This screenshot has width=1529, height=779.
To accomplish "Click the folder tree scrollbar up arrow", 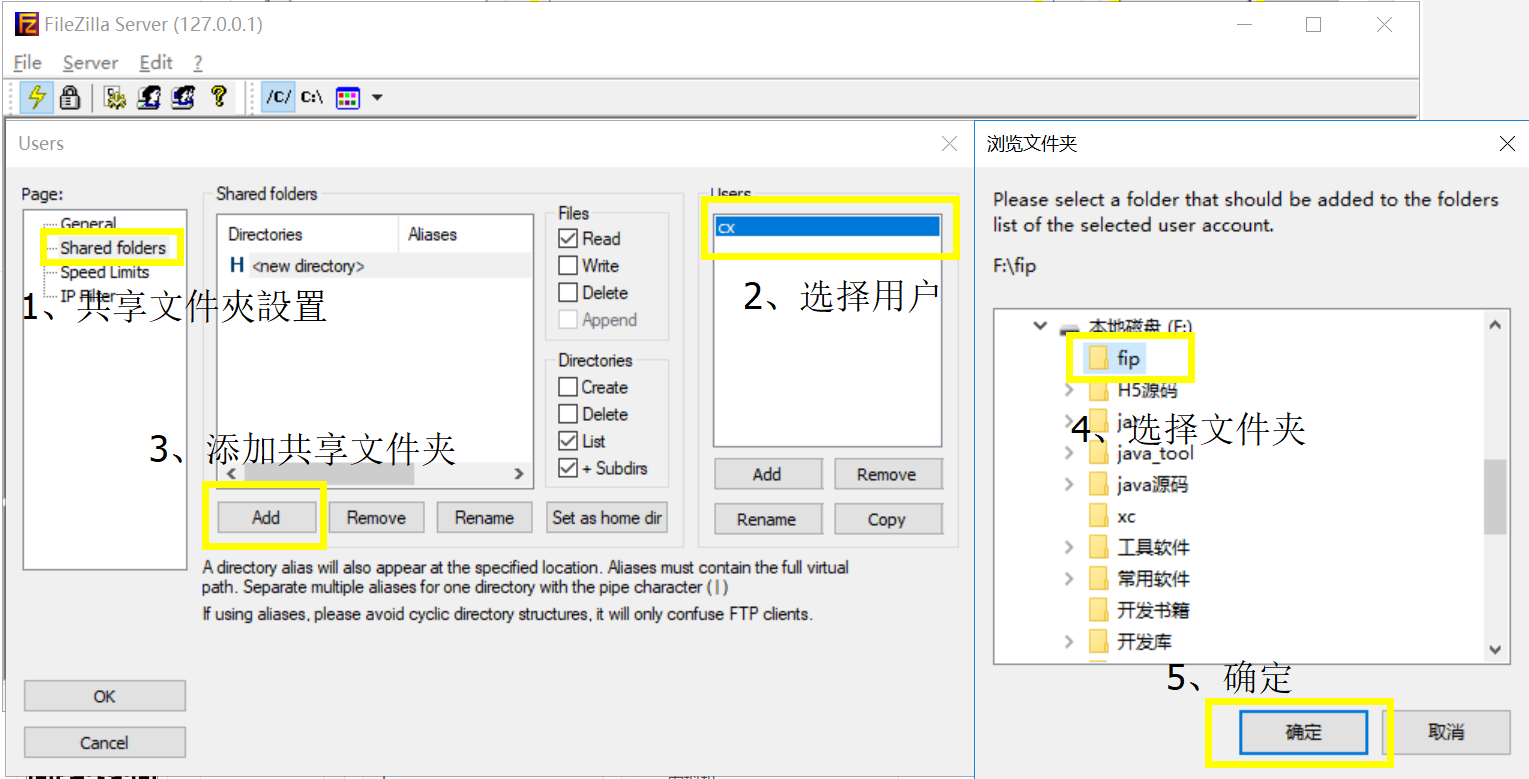I will [x=1495, y=324].
